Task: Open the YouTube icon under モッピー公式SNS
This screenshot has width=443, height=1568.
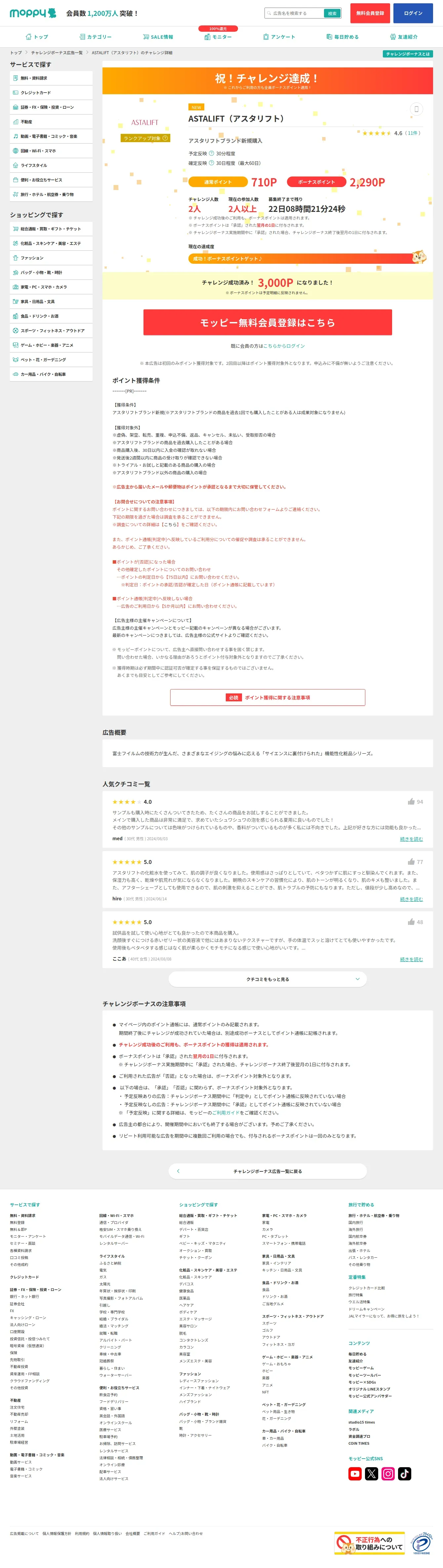Action: [x=355, y=1473]
